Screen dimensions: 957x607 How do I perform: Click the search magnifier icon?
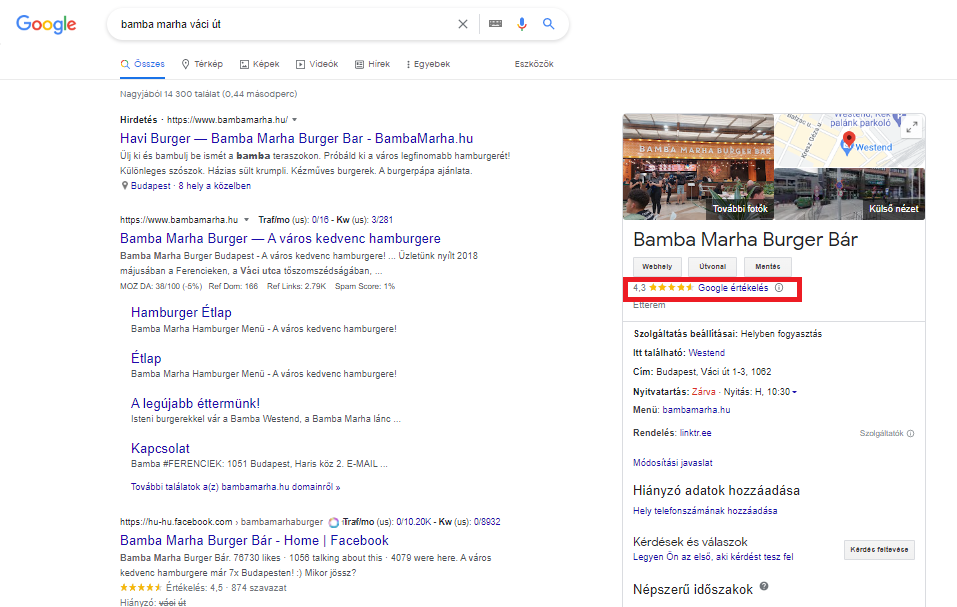(x=548, y=23)
